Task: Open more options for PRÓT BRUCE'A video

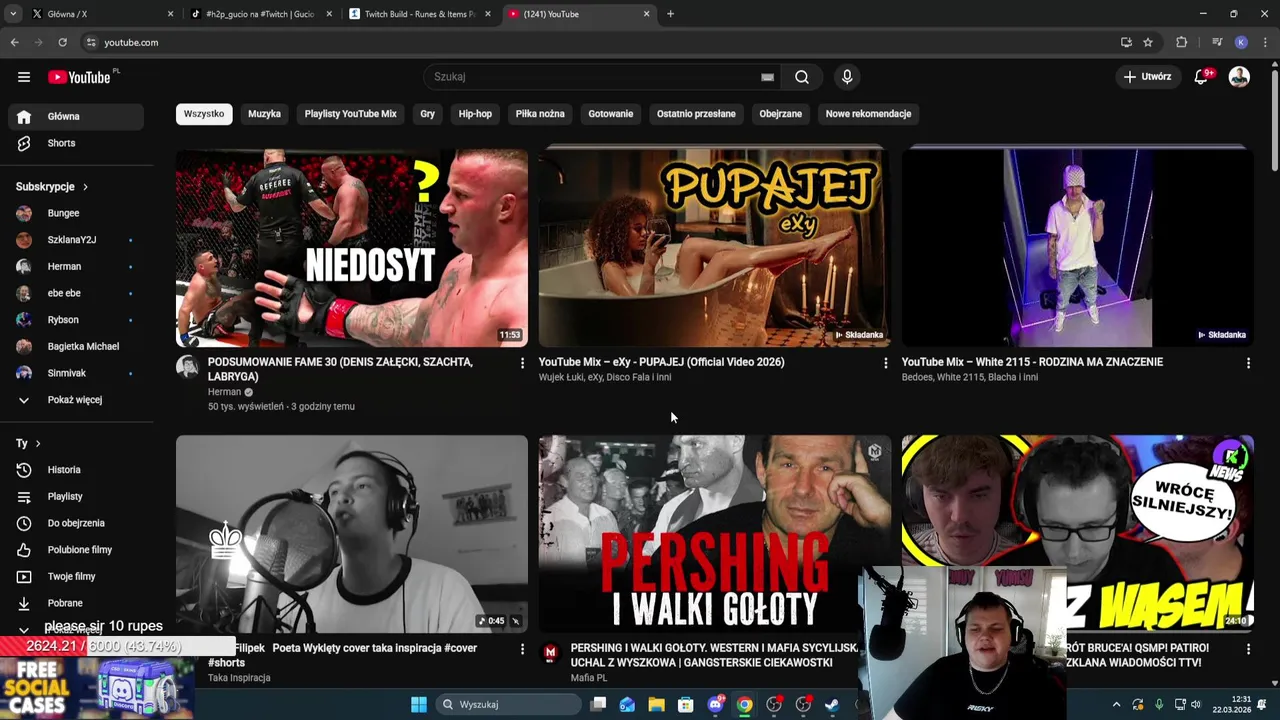Action: click(1248, 649)
